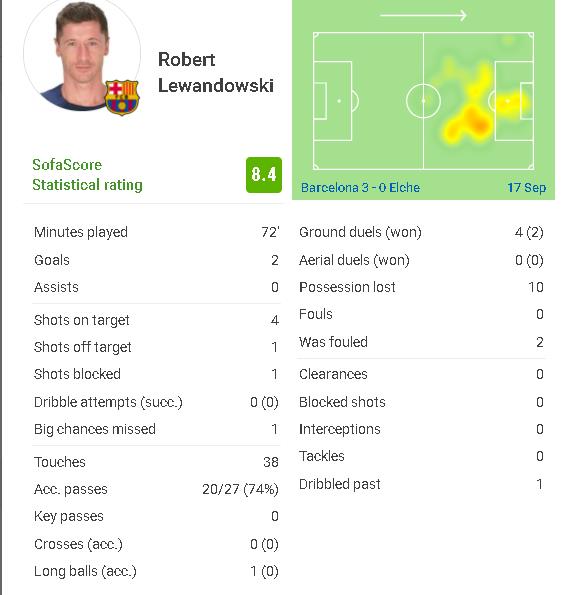Click the Goals value 2
The image size is (573, 595).
coord(275,260)
